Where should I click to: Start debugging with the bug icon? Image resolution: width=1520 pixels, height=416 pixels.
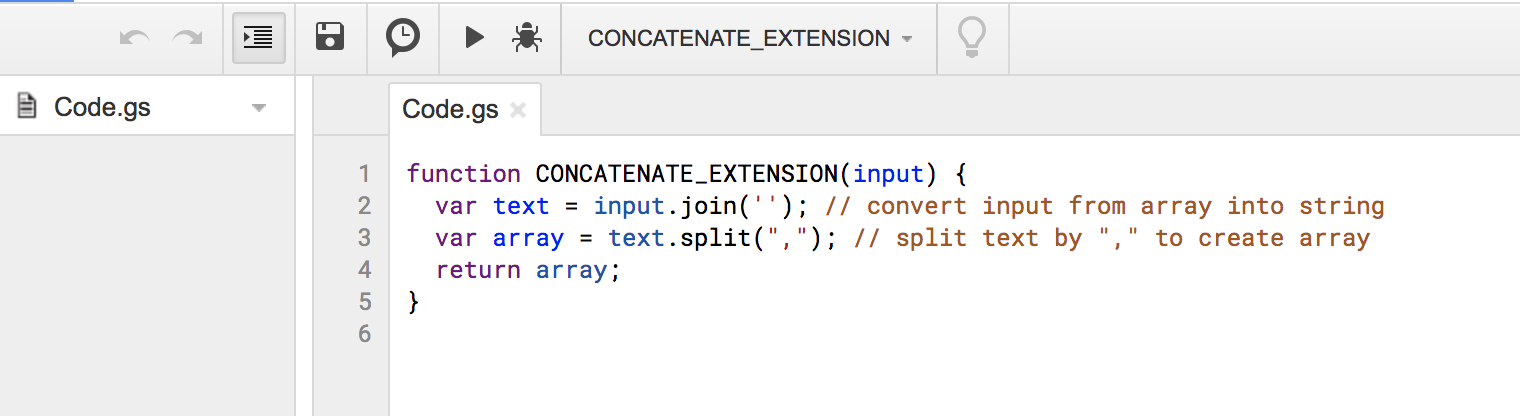pos(526,38)
